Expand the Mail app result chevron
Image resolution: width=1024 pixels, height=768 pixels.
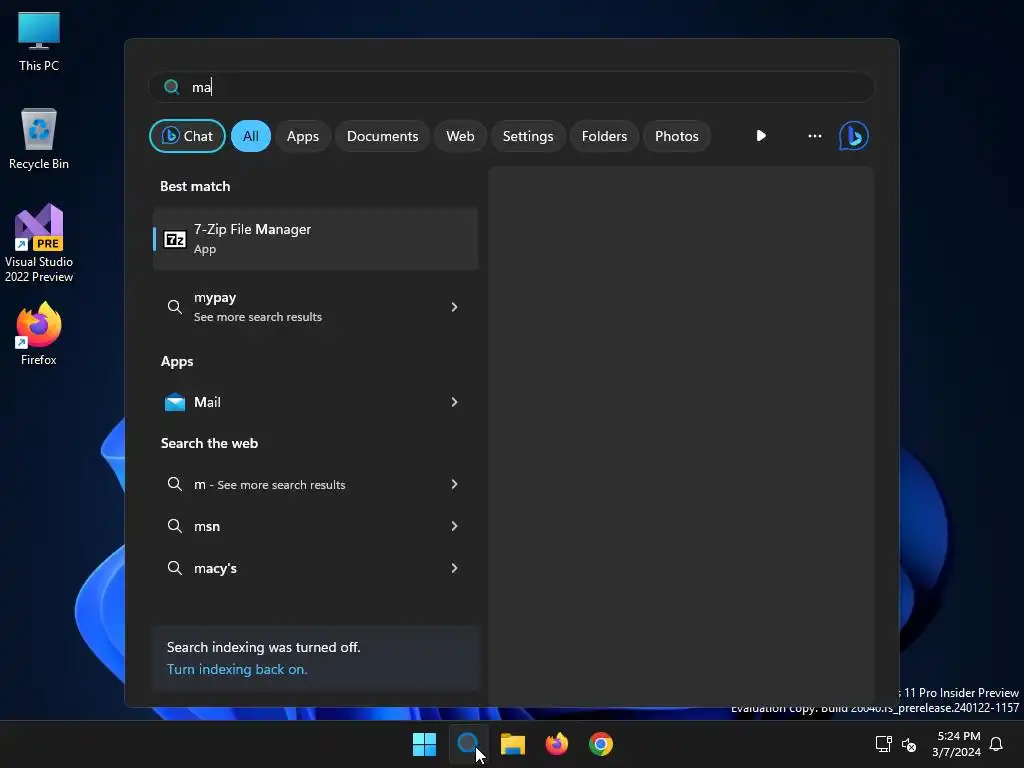[x=454, y=402]
